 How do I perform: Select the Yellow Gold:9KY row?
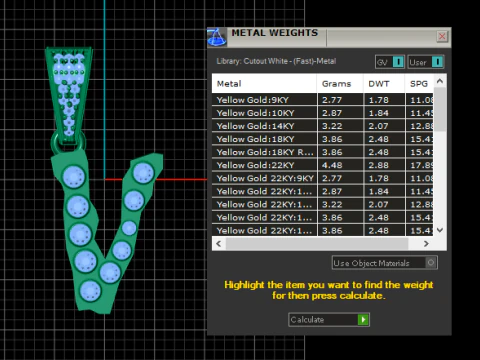[323, 100]
